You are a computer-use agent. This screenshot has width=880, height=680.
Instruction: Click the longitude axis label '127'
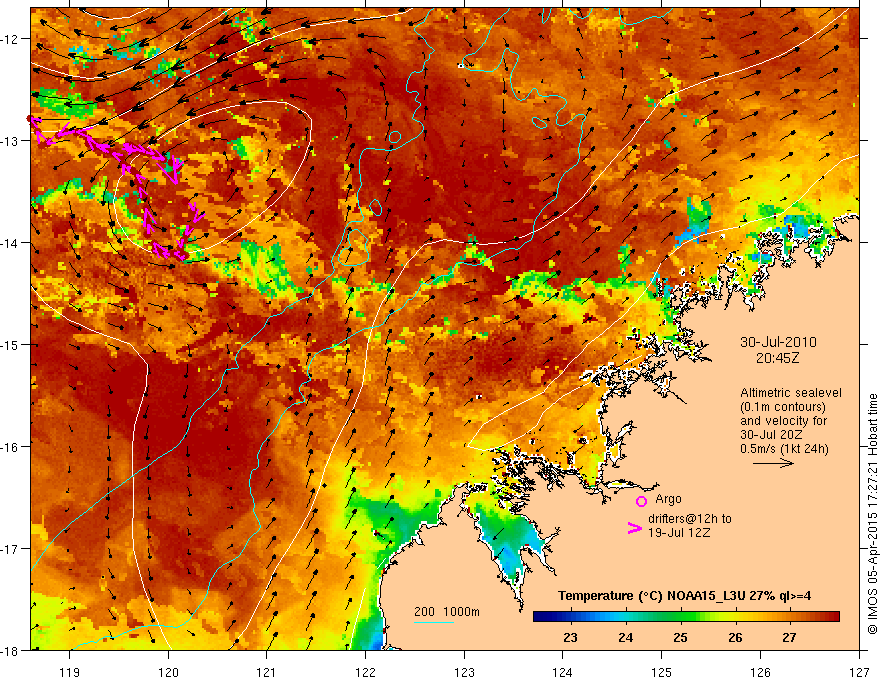click(x=859, y=673)
